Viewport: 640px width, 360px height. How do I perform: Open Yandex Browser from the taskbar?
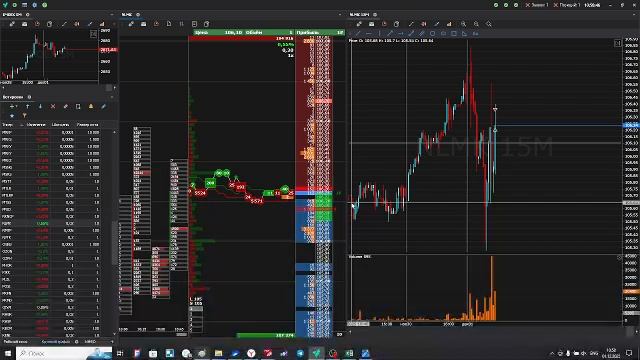[251, 353]
